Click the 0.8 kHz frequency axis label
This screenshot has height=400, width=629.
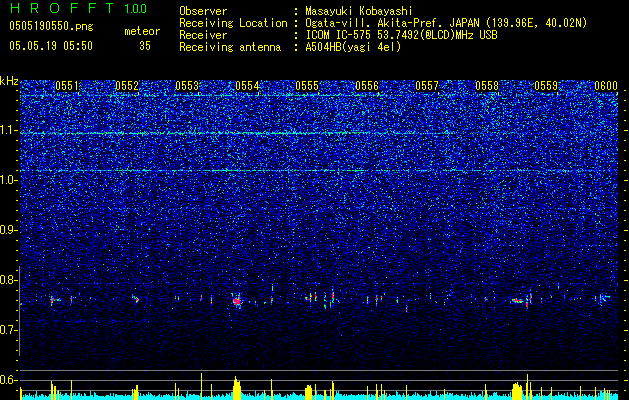click(x=9, y=280)
